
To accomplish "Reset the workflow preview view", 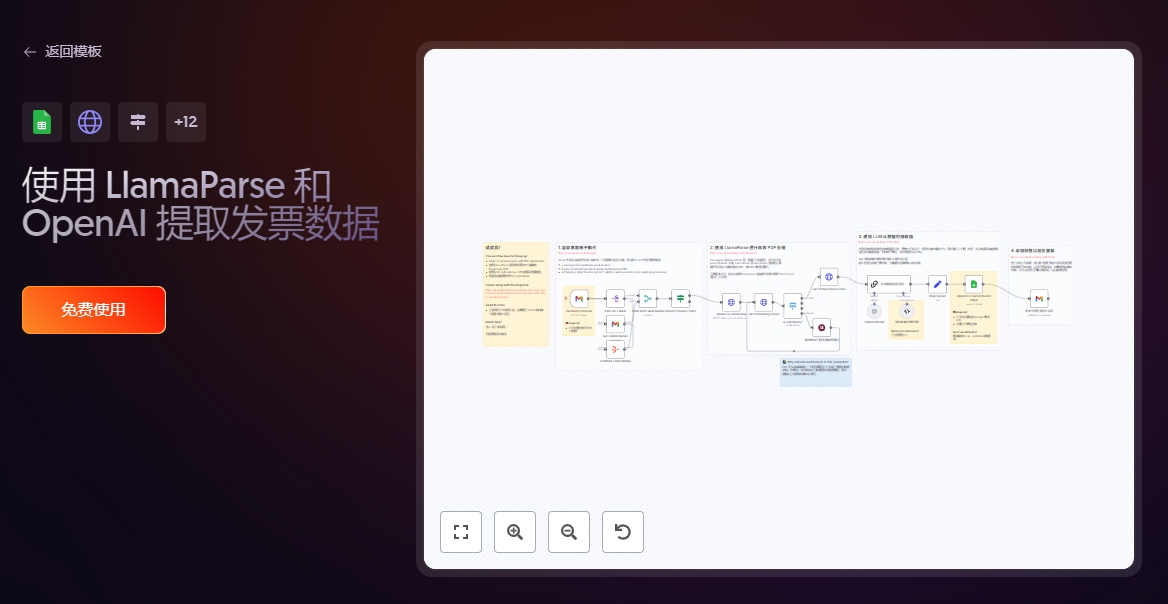I will tap(623, 532).
